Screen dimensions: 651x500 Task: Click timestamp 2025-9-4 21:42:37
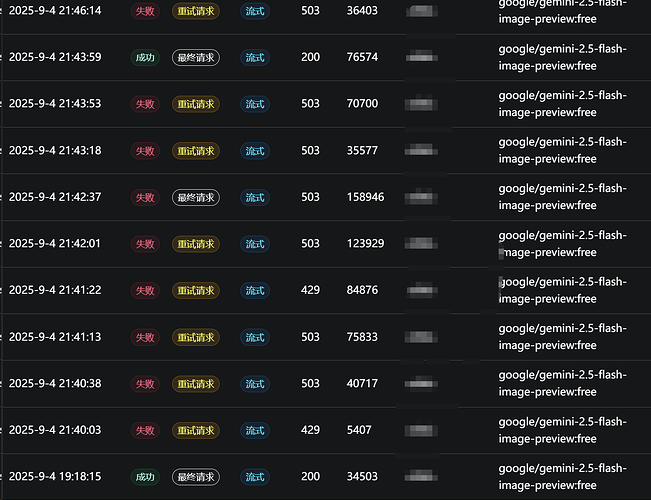[55, 197]
